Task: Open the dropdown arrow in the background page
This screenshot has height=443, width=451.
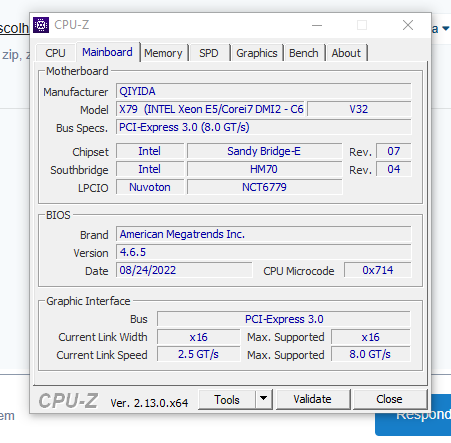Action: coord(446,29)
